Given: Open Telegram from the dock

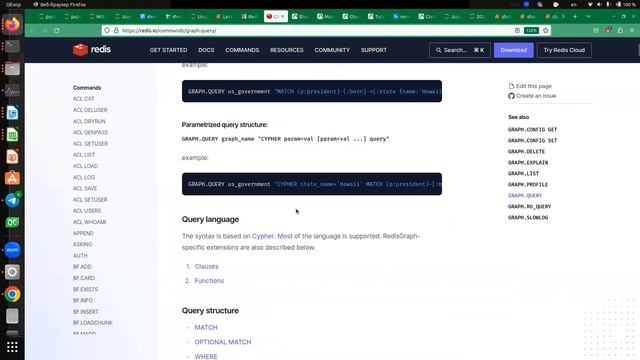Looking at the screenshot, I should click(12, 200).
